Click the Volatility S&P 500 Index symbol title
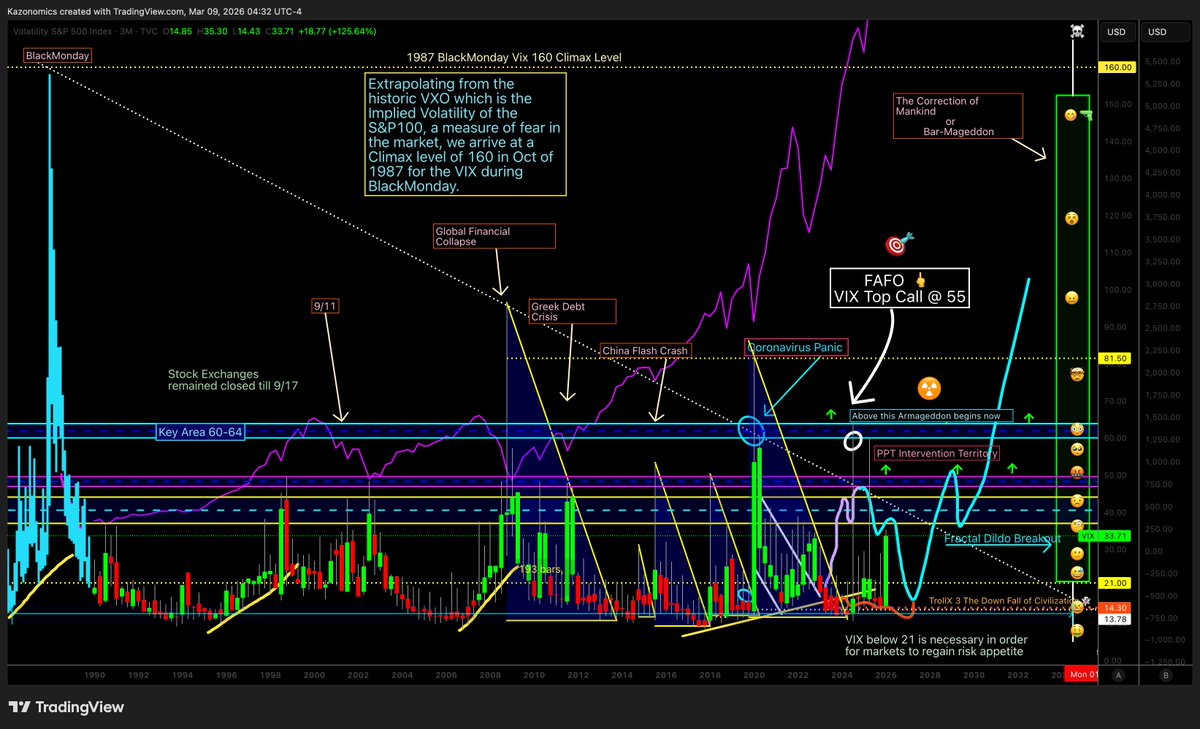 (x=63, y=32)
